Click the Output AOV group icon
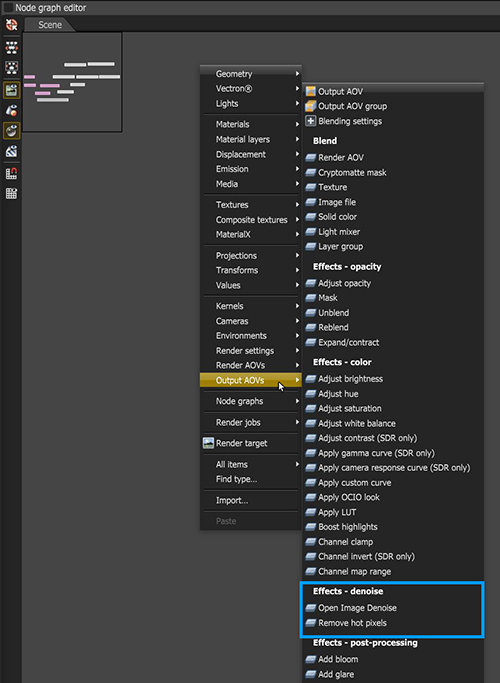Screen dimensions: 500x683 [310, 106]
